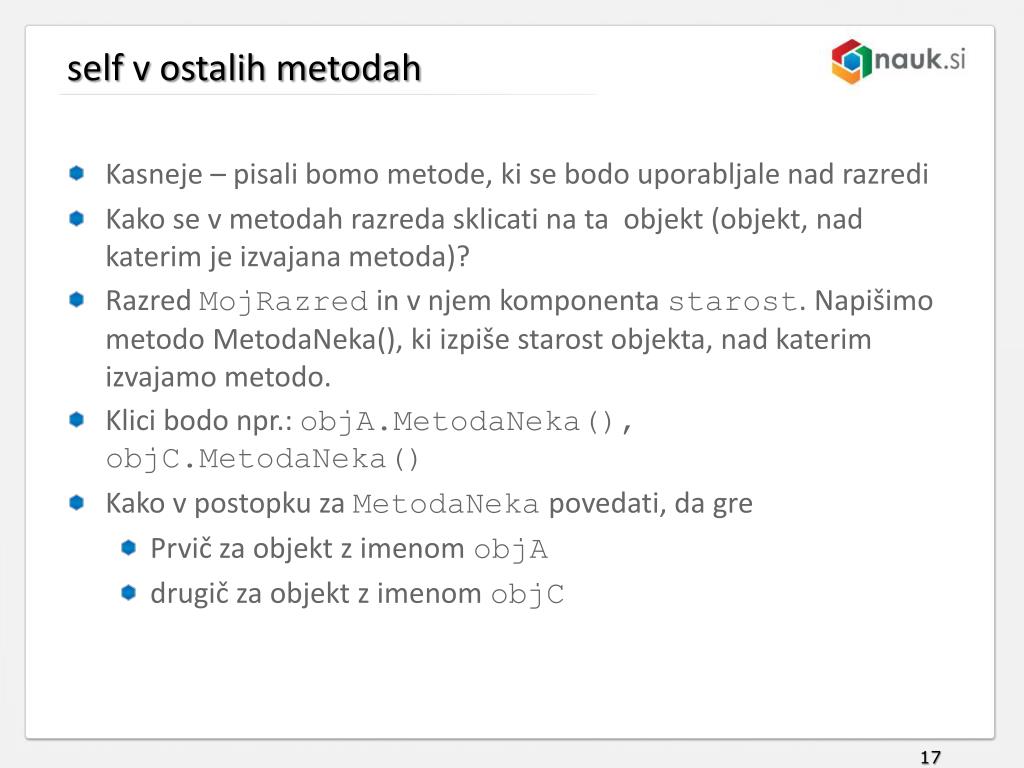Click the text 'Kasneje – pisali bomo metode'
The height and width of the screenshot is (768, 1024).
(x=298, y=174)
